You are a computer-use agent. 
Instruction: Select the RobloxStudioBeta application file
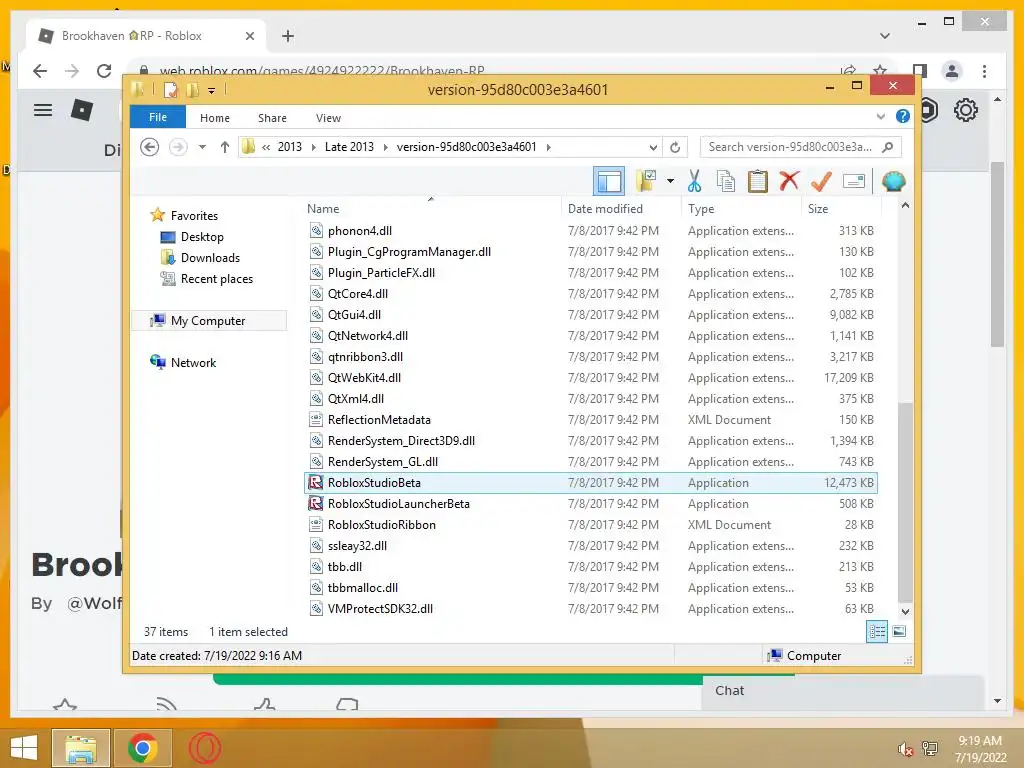(x=591, y=483)
